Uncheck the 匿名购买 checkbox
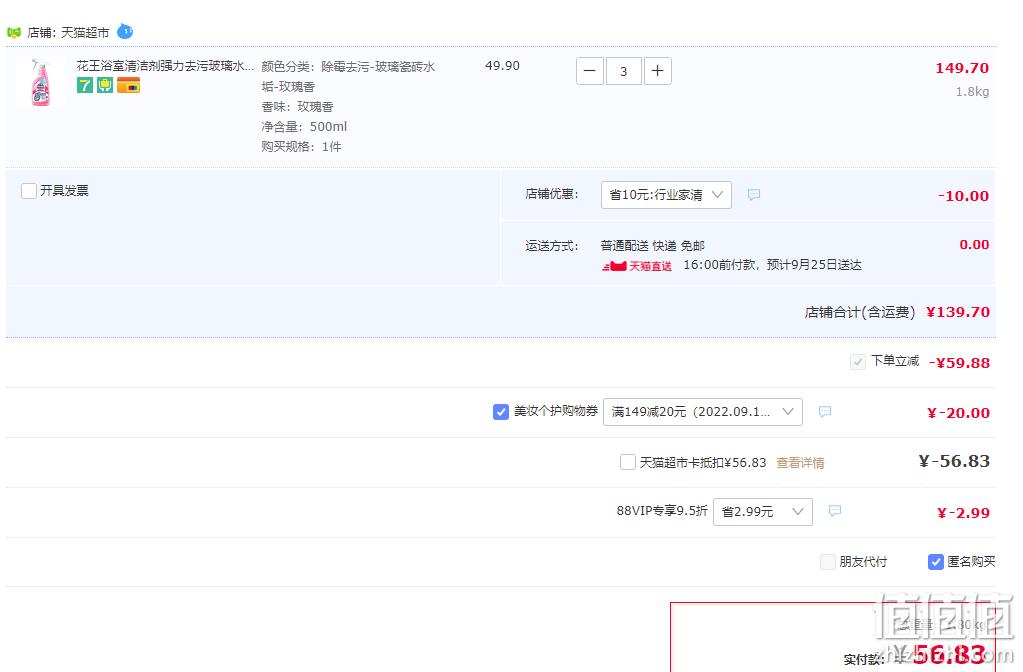The image size is (1023, 672). tap(936, 562)
